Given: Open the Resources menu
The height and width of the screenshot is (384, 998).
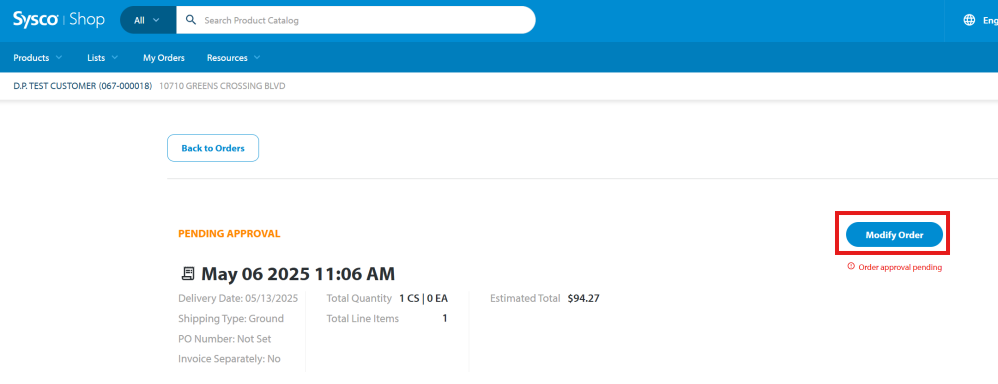Looking at the screenshot, I should pyautogui.click(x=227, y=57).
